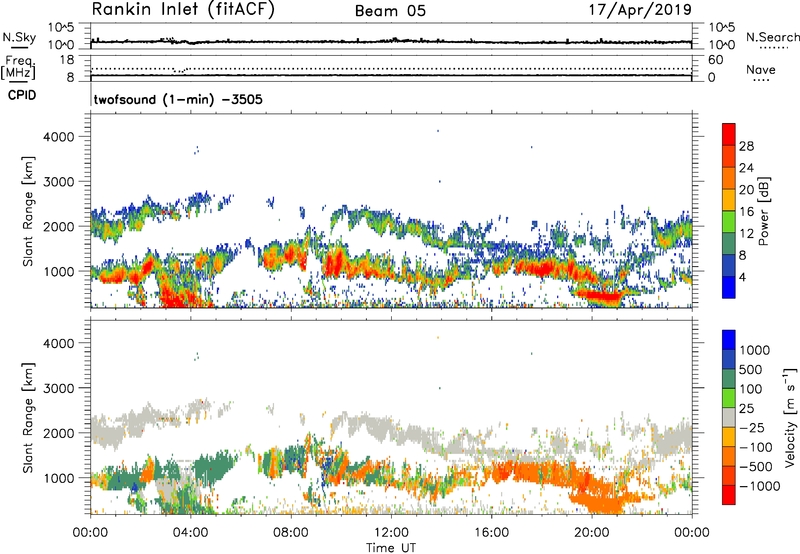Click the 'Velocity [m s-1]' colorbar label
Screen dimensions: 800x554
coord(790,417)
